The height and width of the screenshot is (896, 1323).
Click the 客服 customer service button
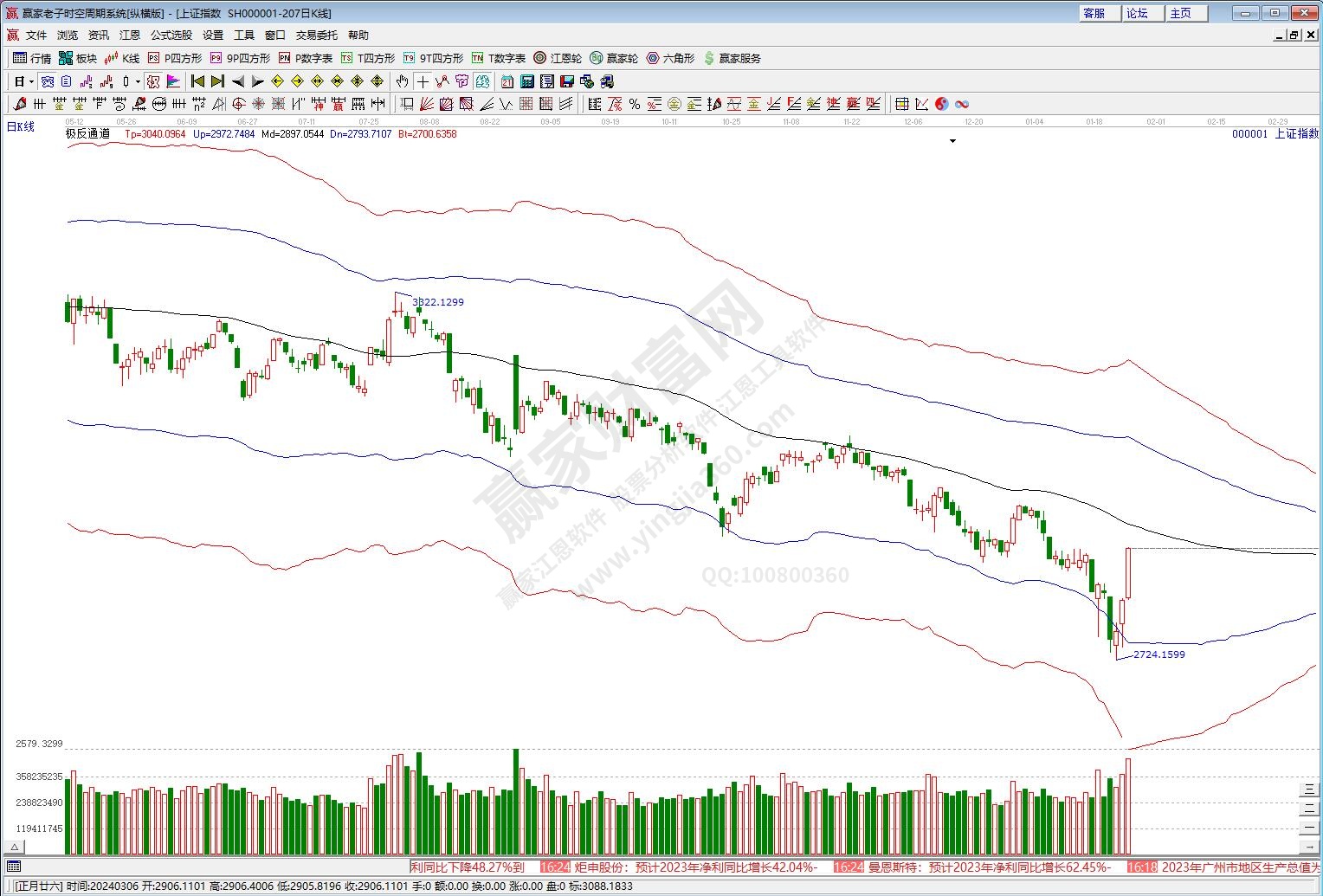click(1096, 13)
